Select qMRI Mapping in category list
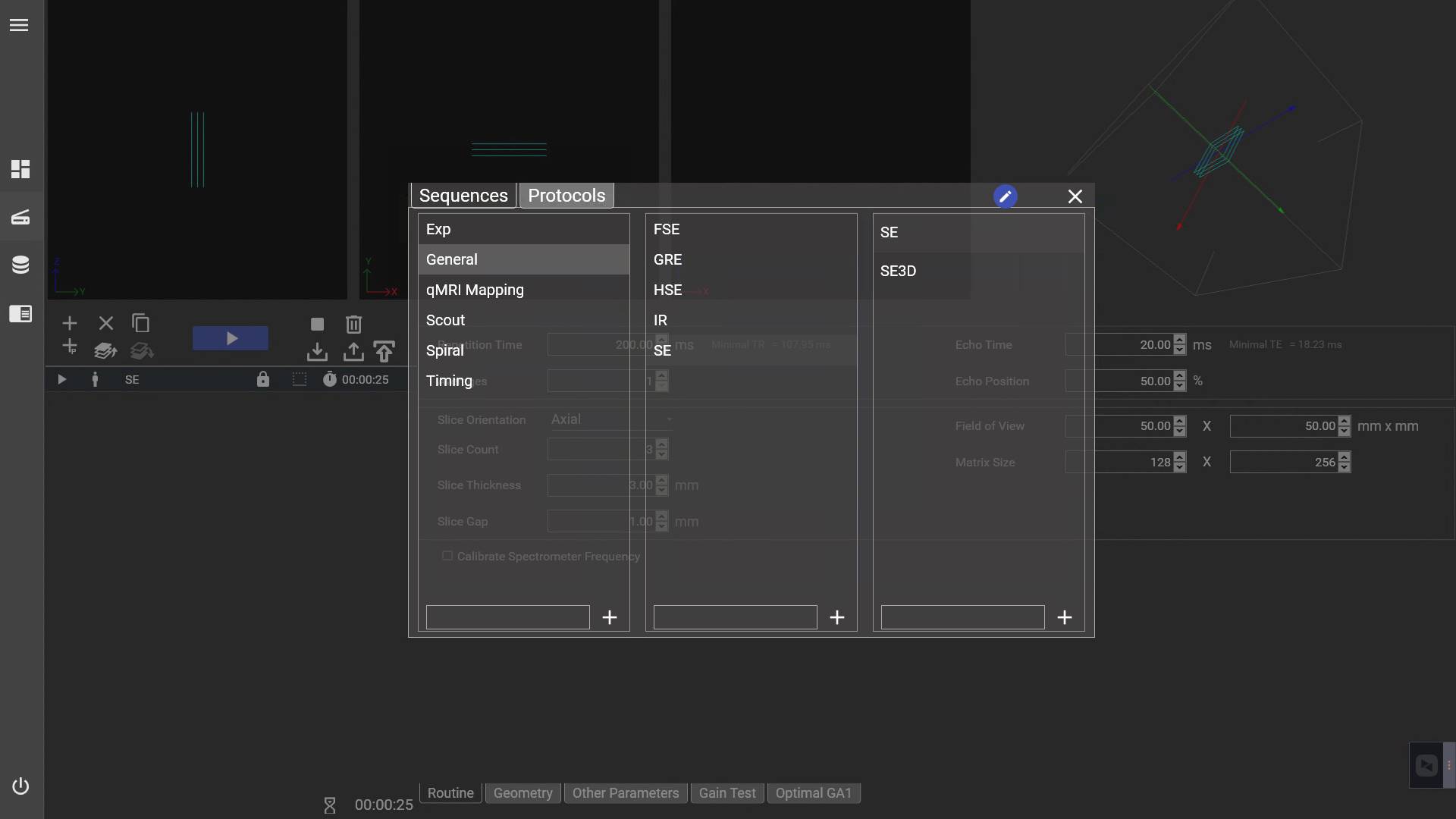Viewport: 1456px width, 819px height. pyautogui.click(x=475, y=290)
